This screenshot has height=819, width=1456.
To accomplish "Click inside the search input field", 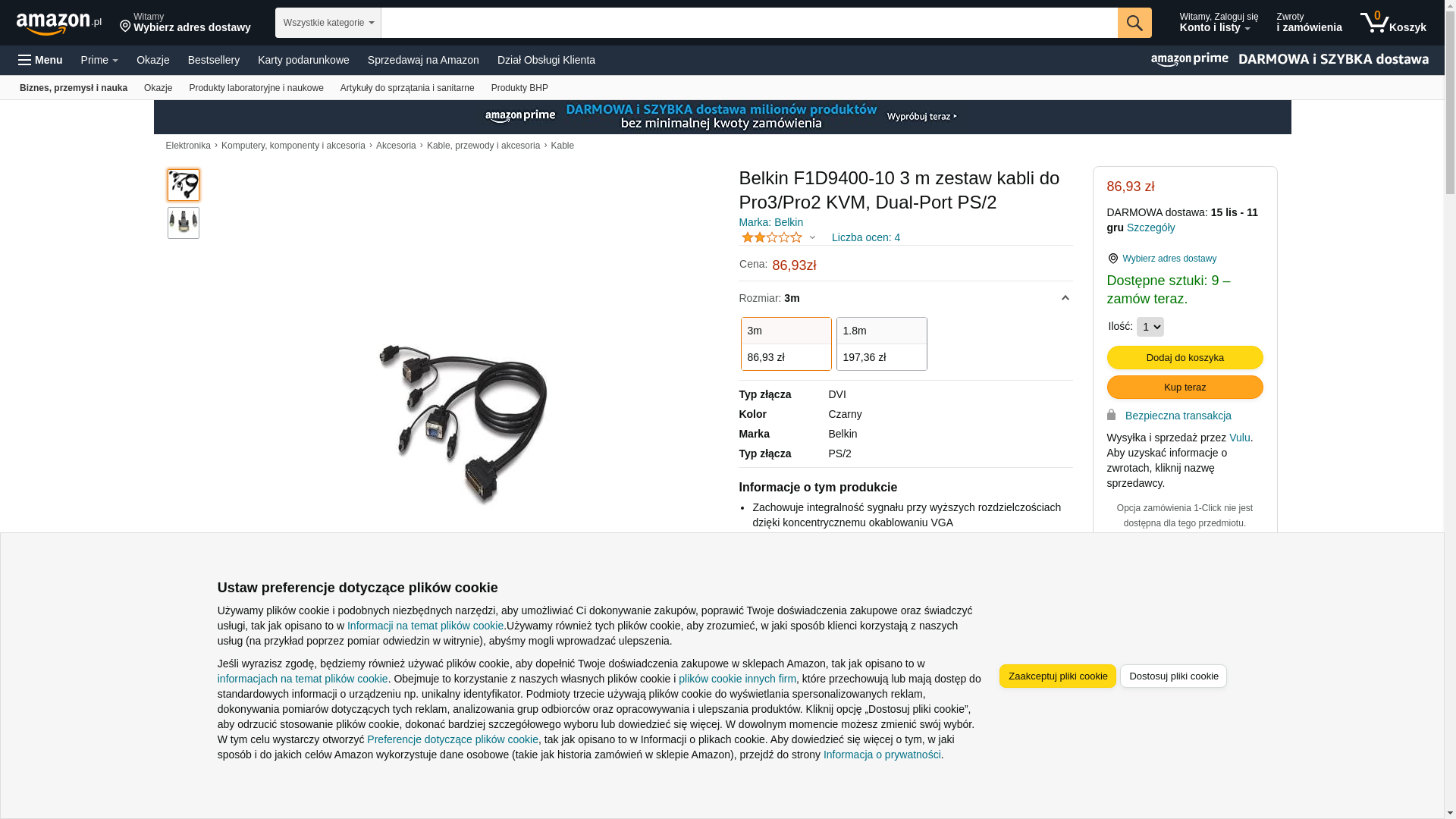I will (x=749, y=23).
